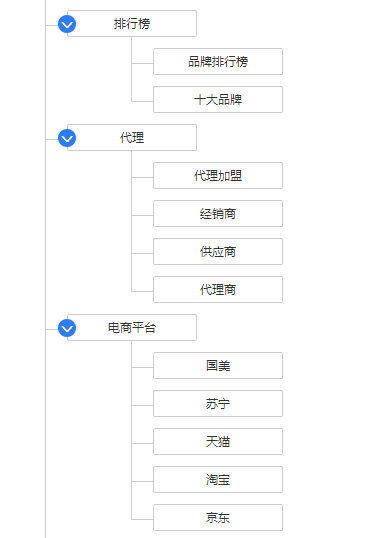
Task: Collapse the 排行榜 branch chevron
Action: point(67,24)
